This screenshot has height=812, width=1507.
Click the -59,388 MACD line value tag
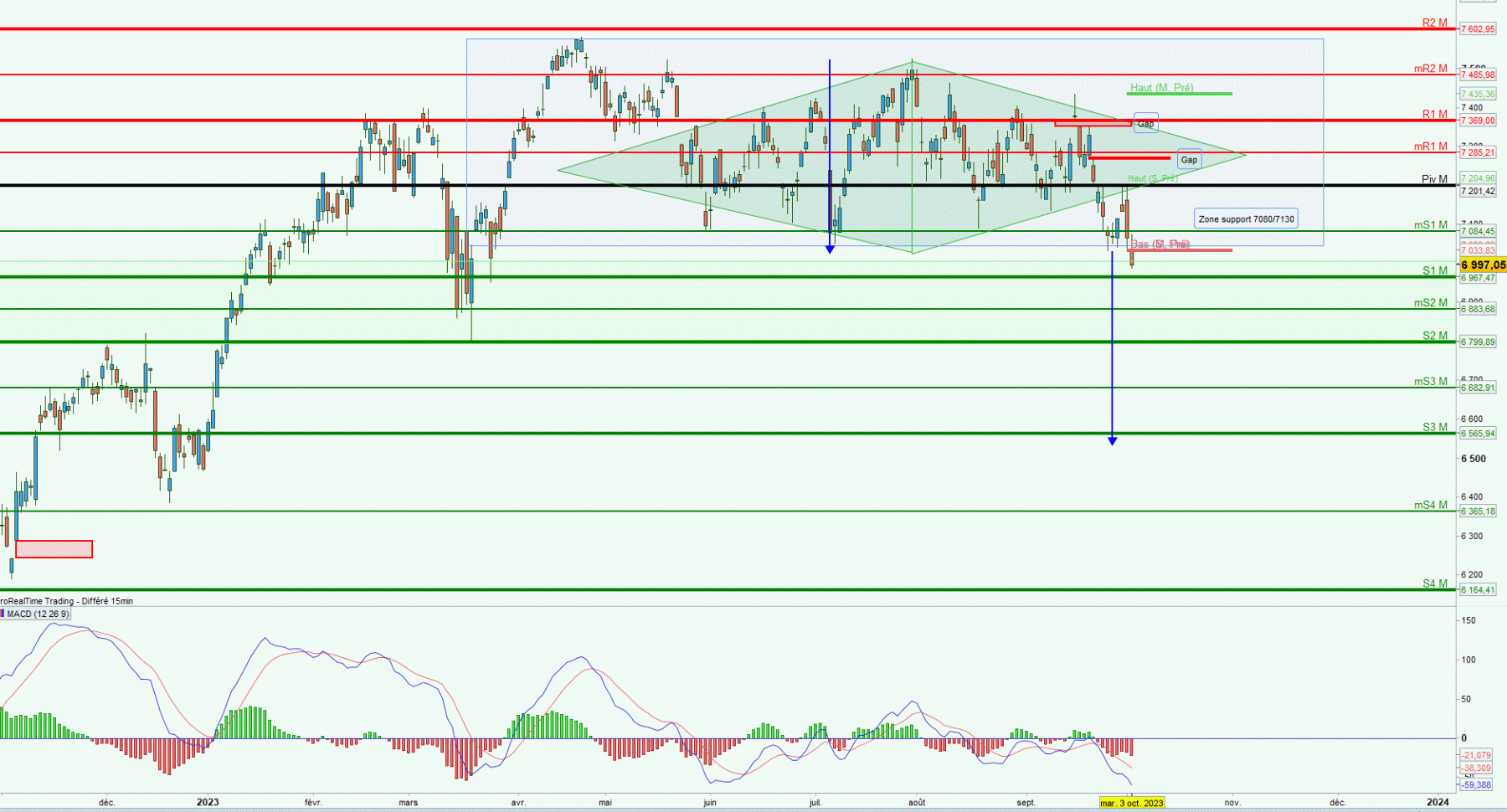click(1476, 784)
